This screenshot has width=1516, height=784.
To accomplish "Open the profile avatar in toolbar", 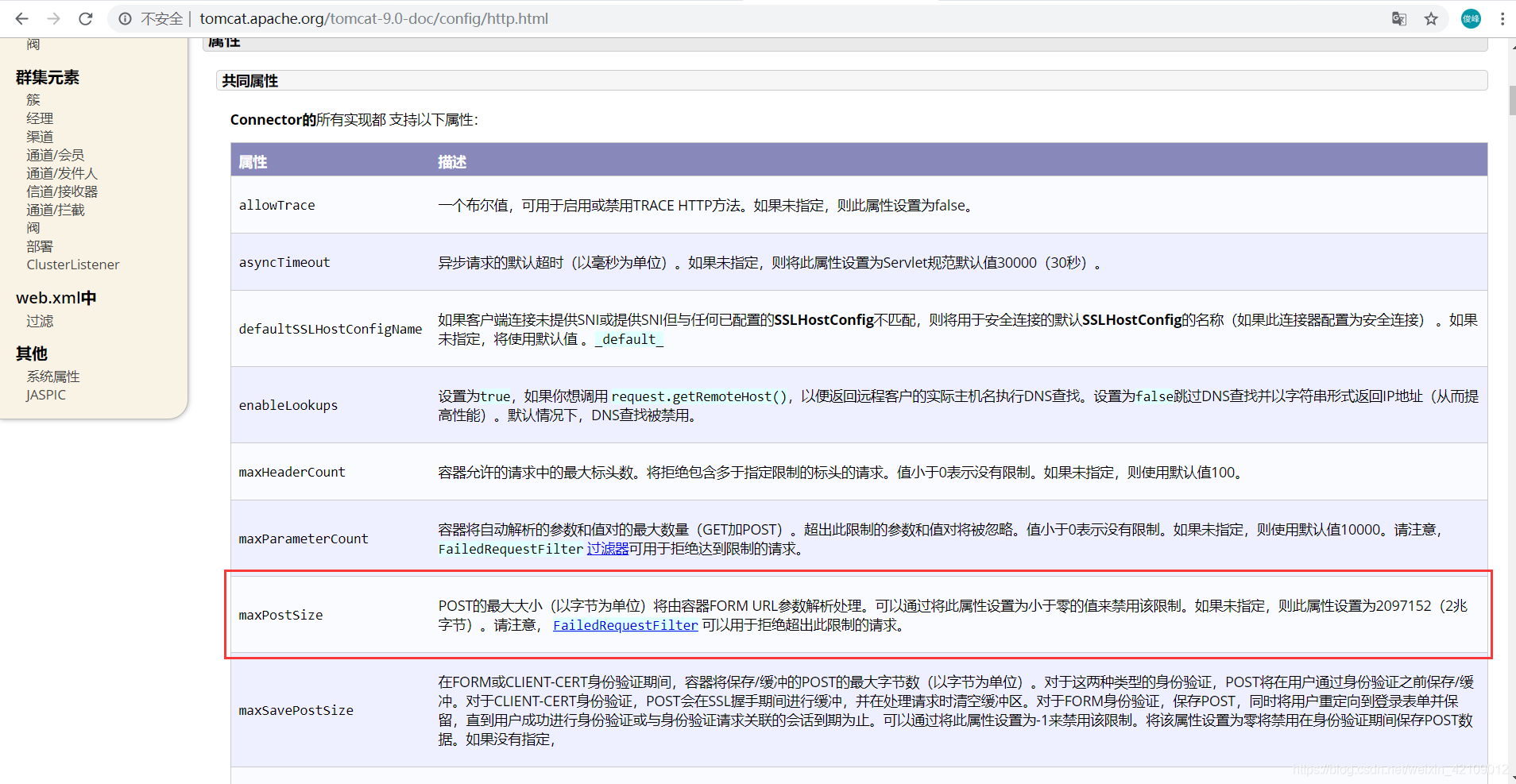I will tap(1471, 18).
